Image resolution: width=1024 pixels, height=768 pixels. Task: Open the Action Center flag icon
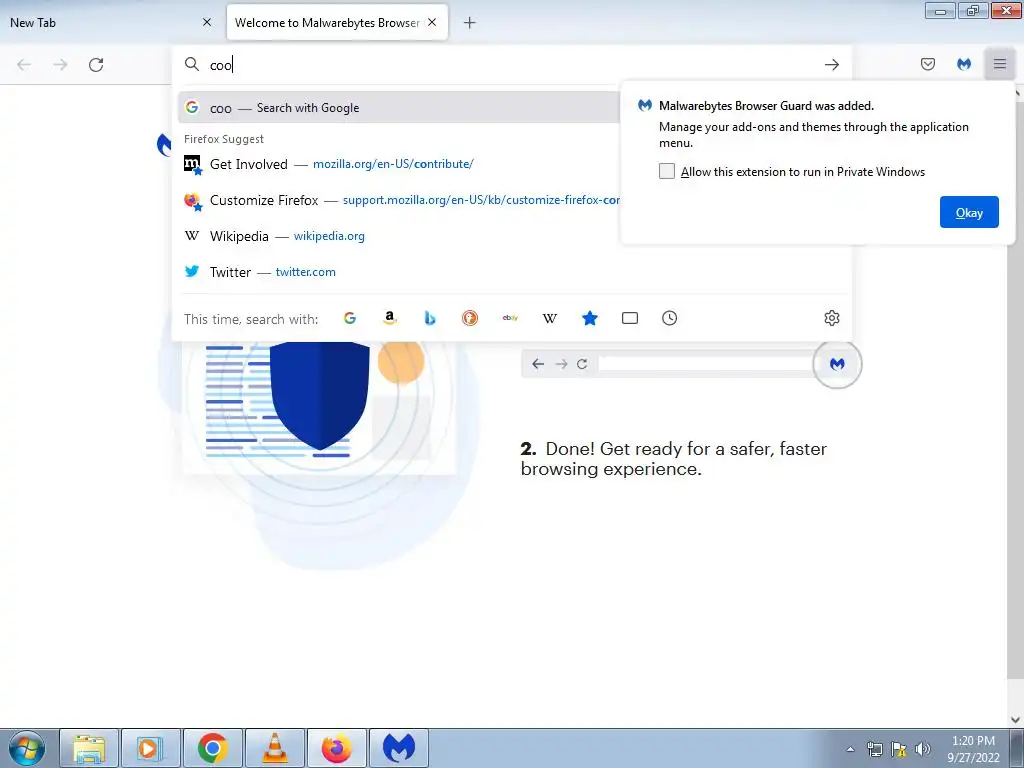click(x=899, y=749)
